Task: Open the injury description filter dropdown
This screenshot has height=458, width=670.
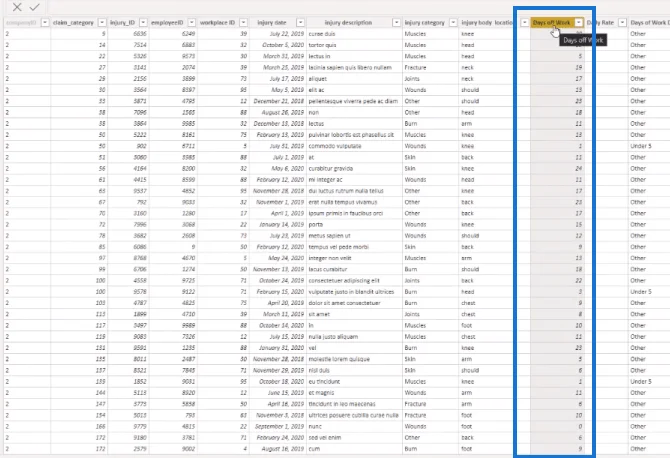Action: 397,23
